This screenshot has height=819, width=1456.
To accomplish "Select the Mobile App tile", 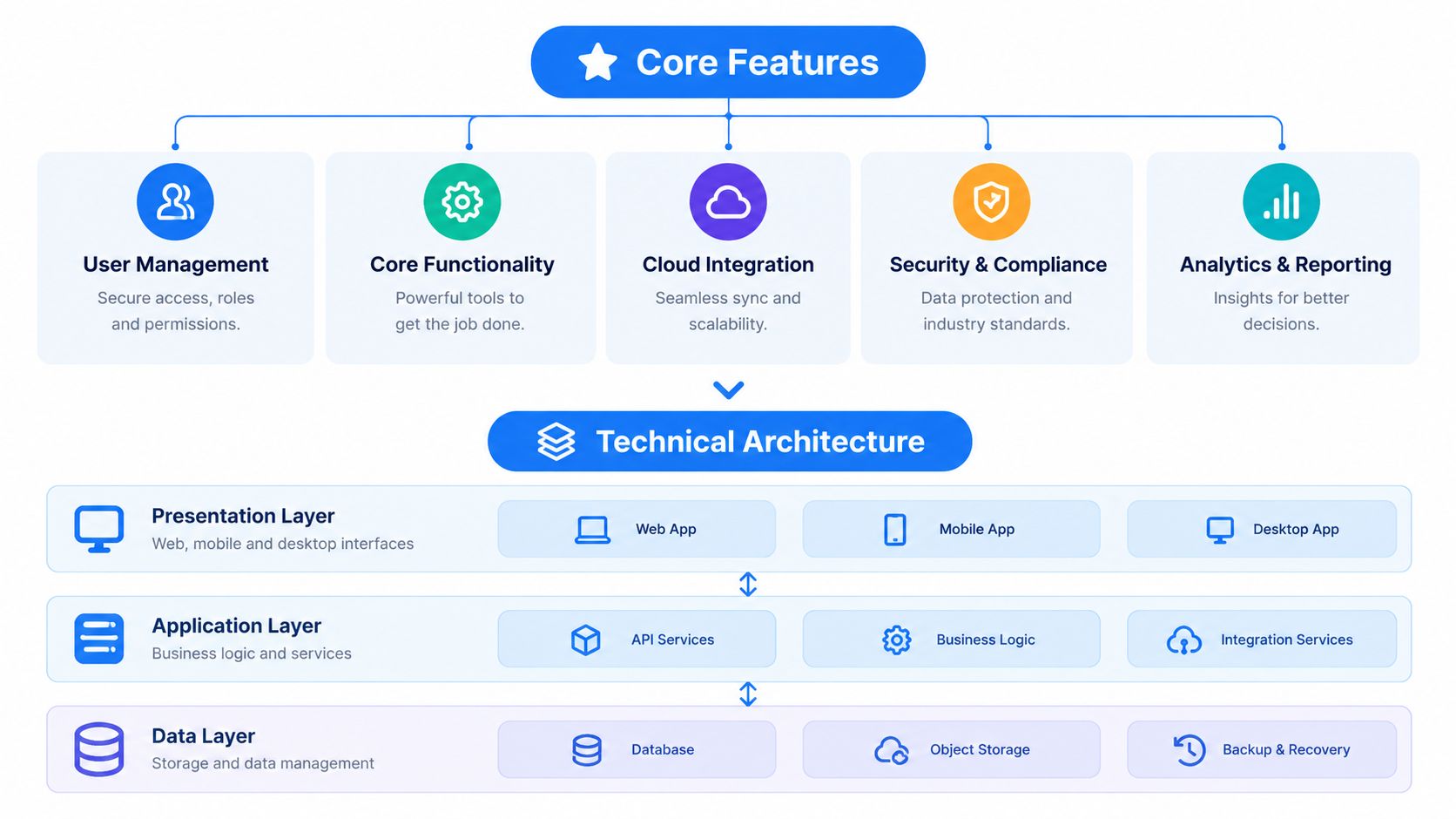I will (951, 529).
